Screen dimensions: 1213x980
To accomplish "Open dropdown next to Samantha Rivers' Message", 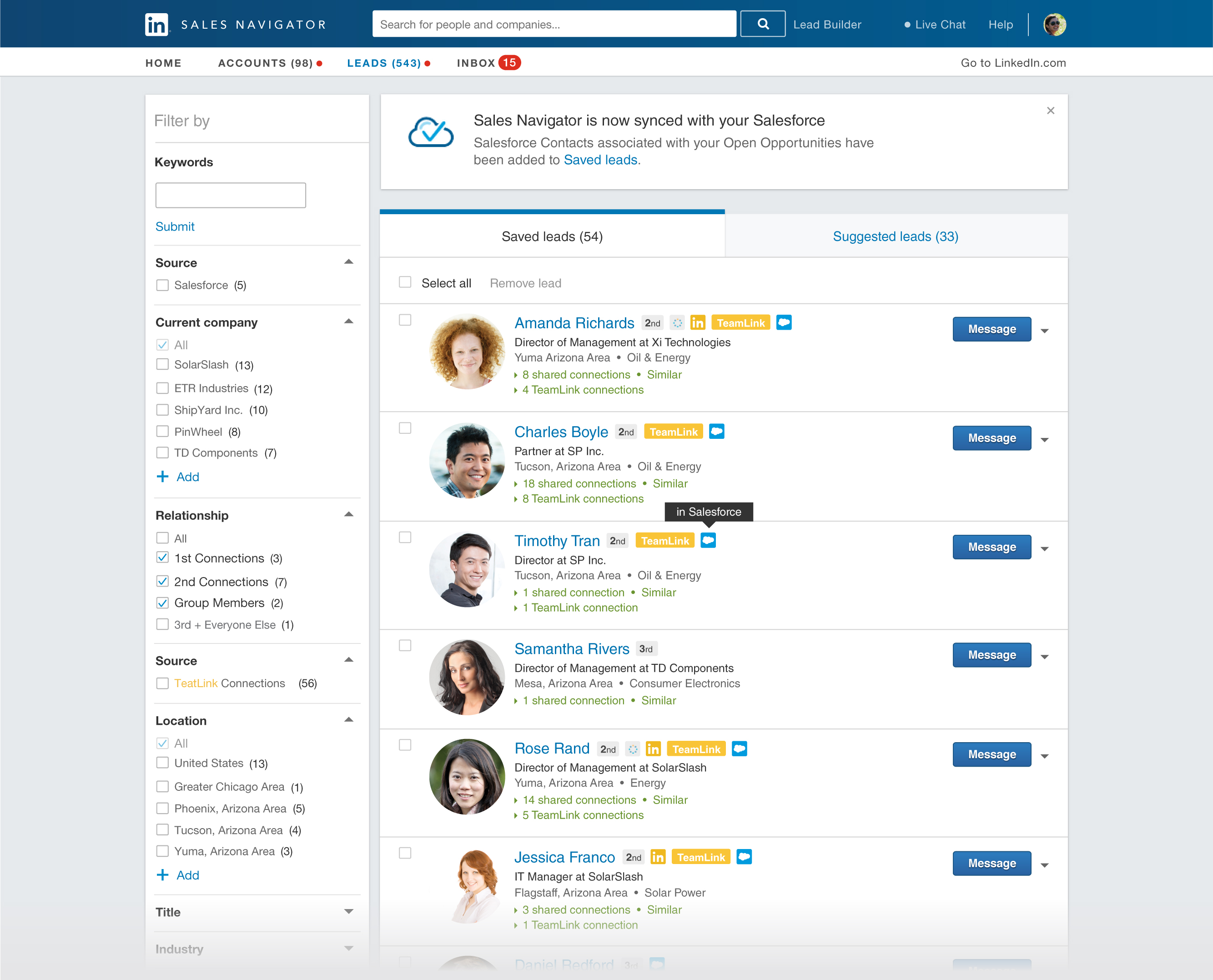I will [x=1045, y=657].
